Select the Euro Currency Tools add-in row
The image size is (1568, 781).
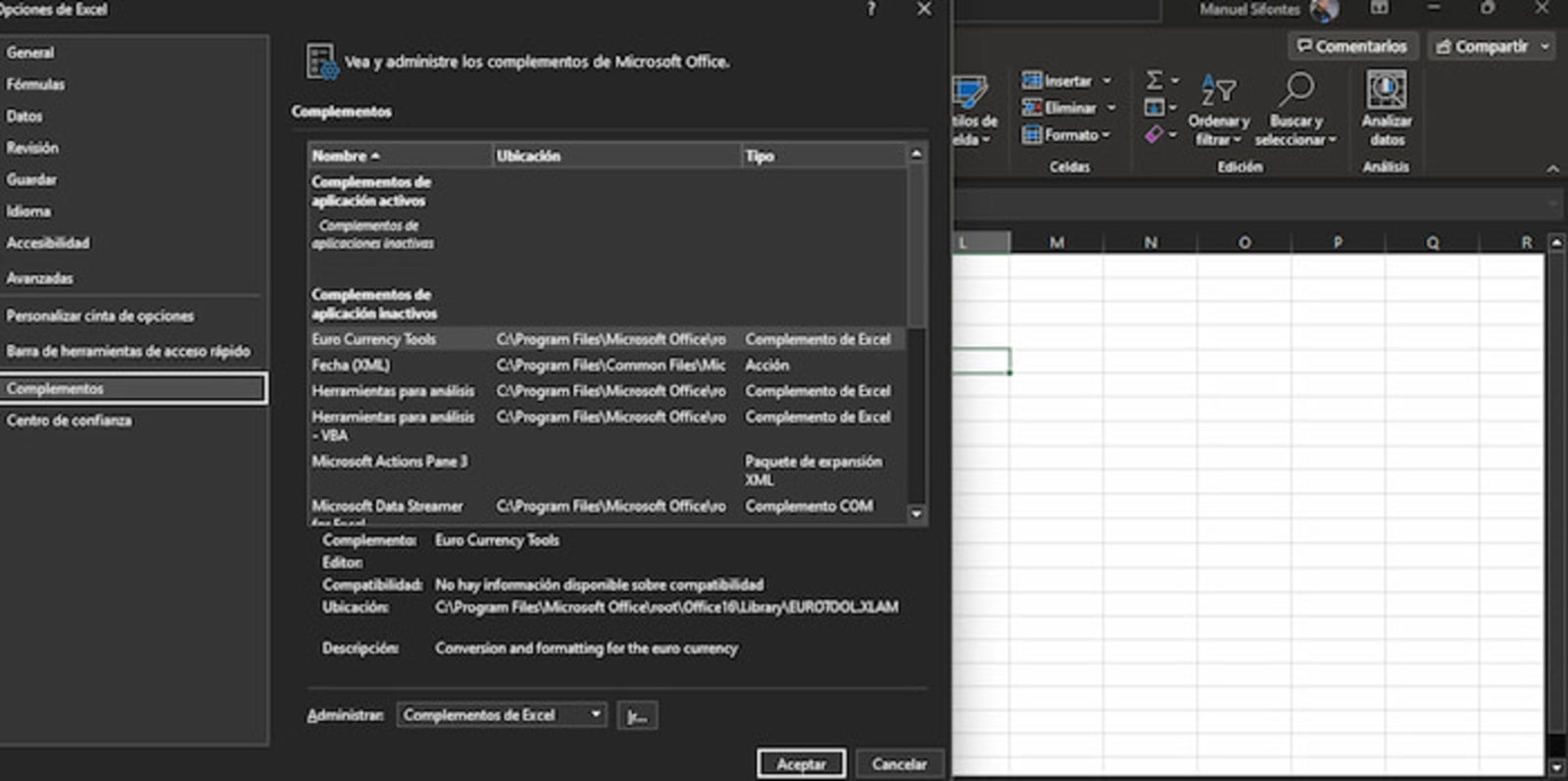[607, 339]
